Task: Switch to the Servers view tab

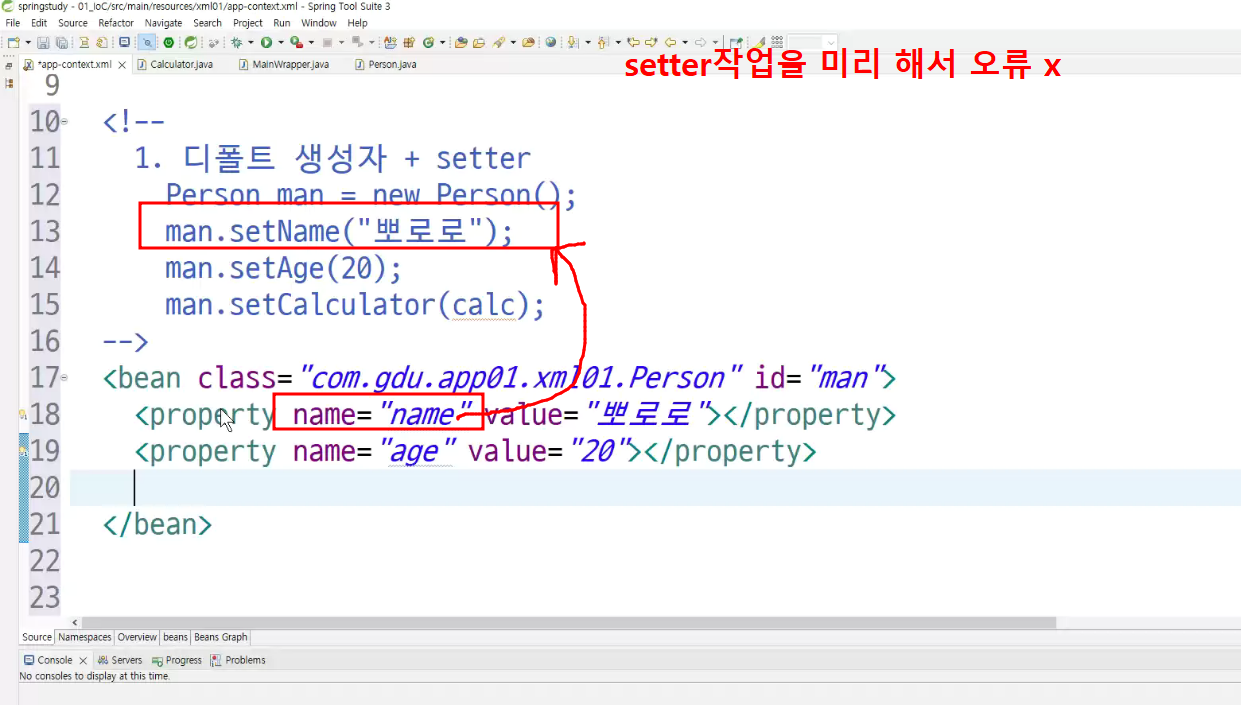Action: click(120, 660)
